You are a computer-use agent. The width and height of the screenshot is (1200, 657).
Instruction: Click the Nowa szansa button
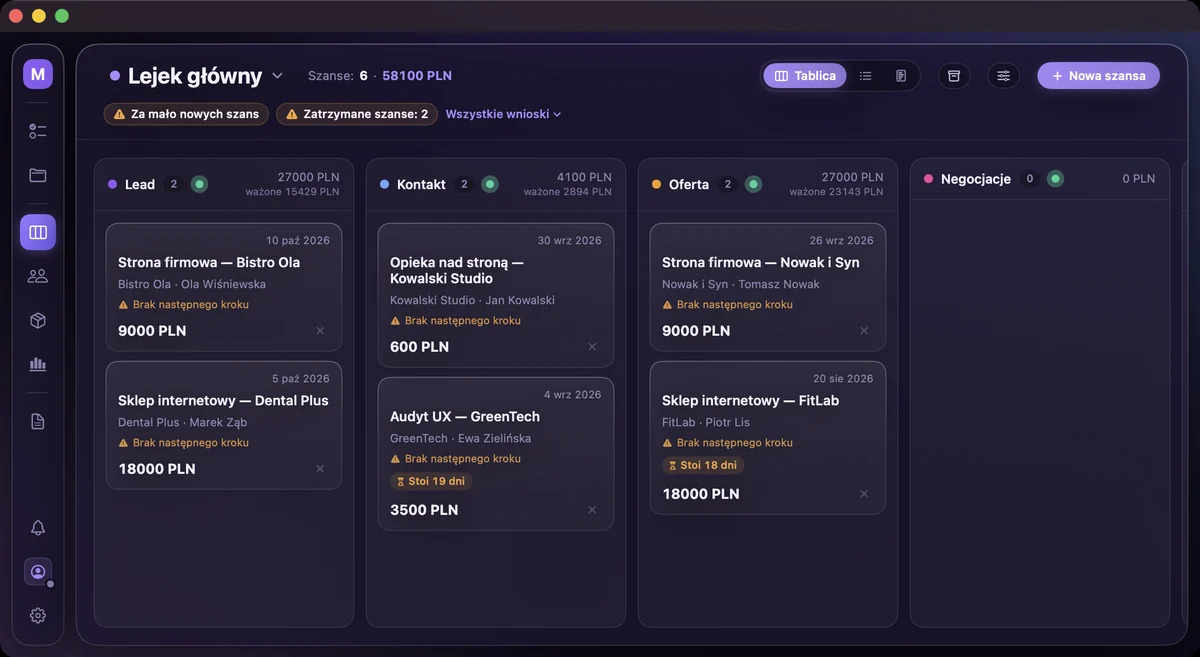pos(1098,76)
